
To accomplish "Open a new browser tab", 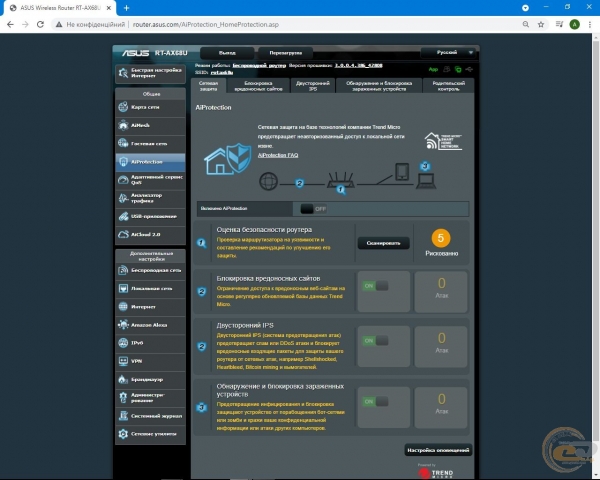I will (126, 8).
